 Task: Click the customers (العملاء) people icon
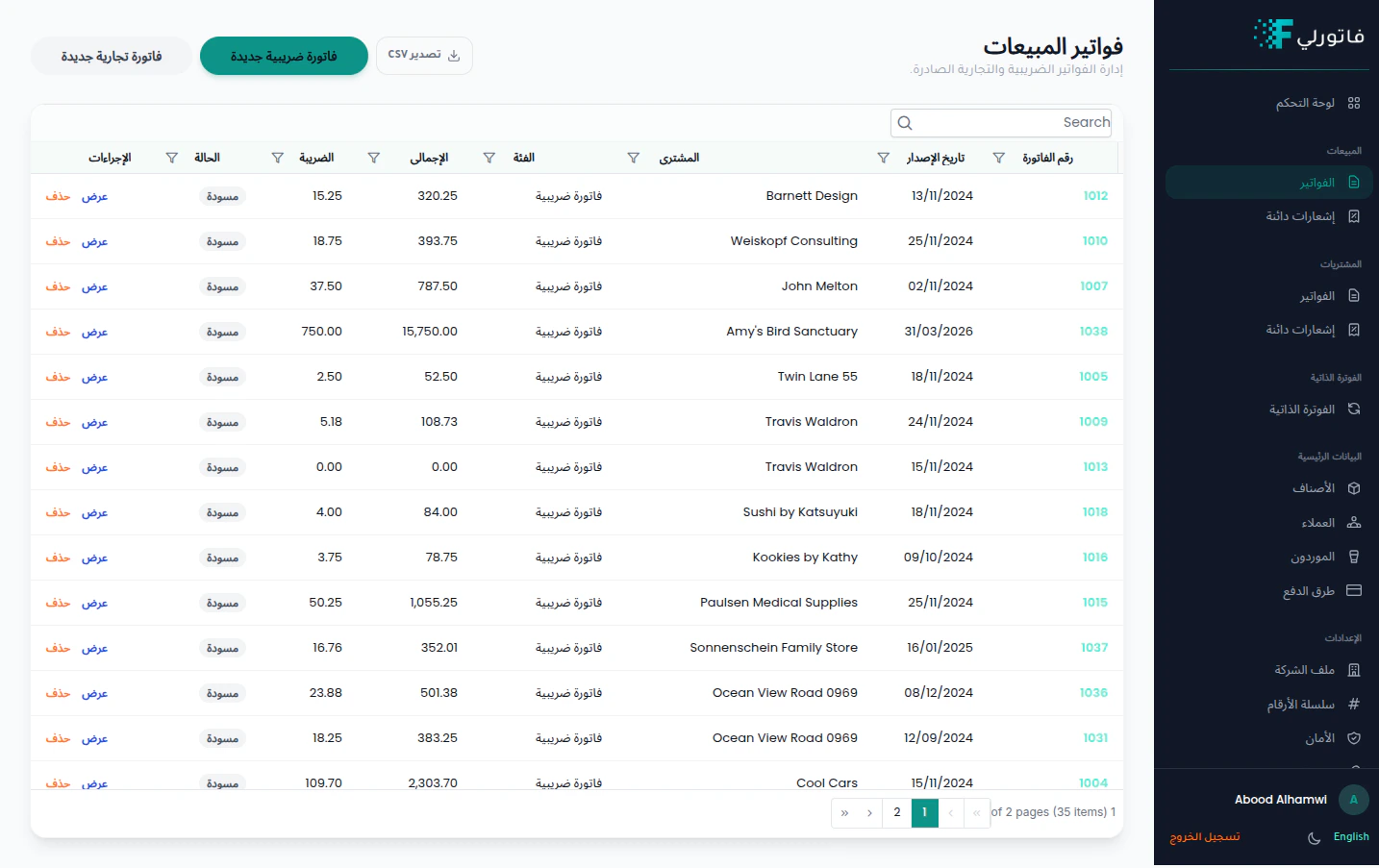click(x=1354, y=523)
